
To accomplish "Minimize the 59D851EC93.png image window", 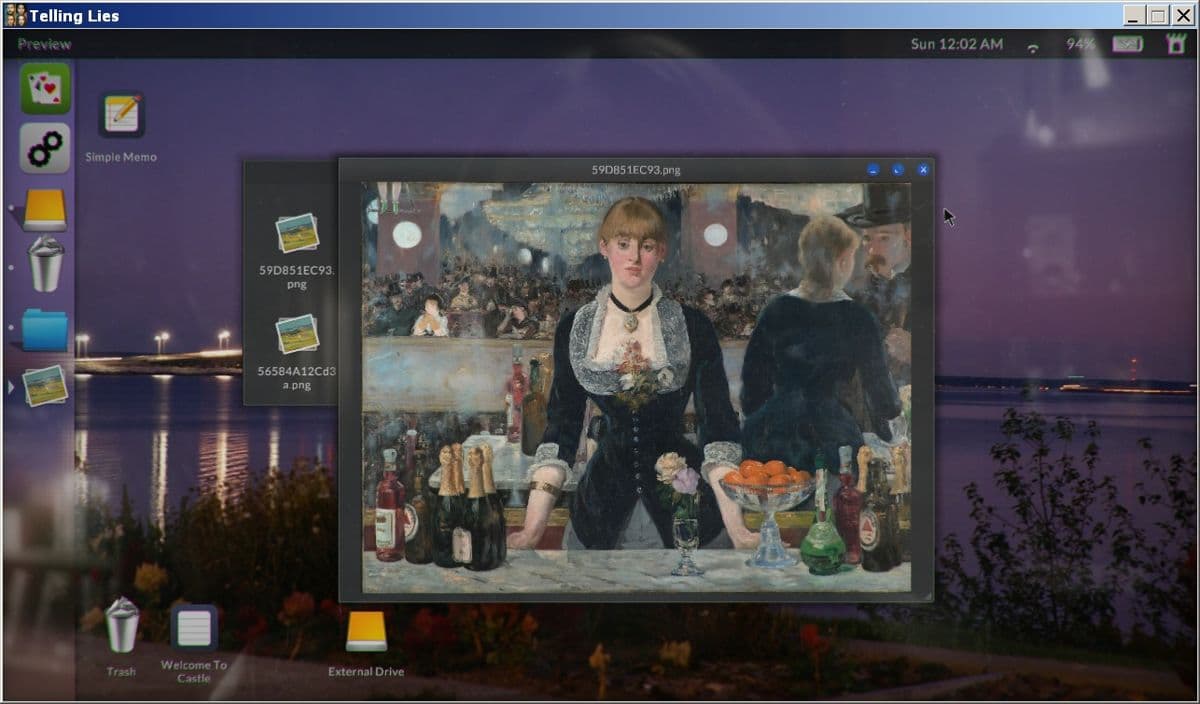I will coord(873,170).
